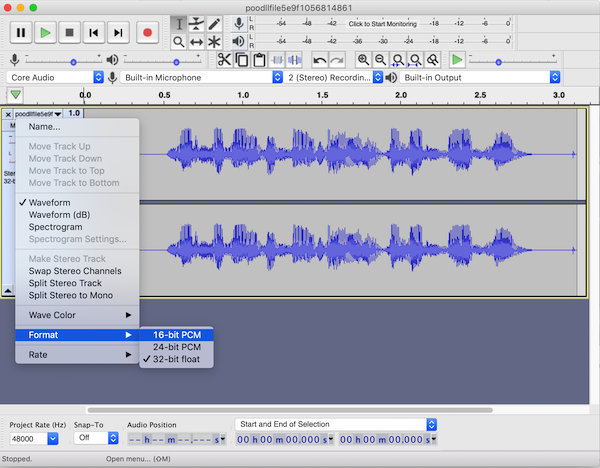Start recording with the red Record button
This screenshot has height=468, width=600.
[x=147, y=33]
